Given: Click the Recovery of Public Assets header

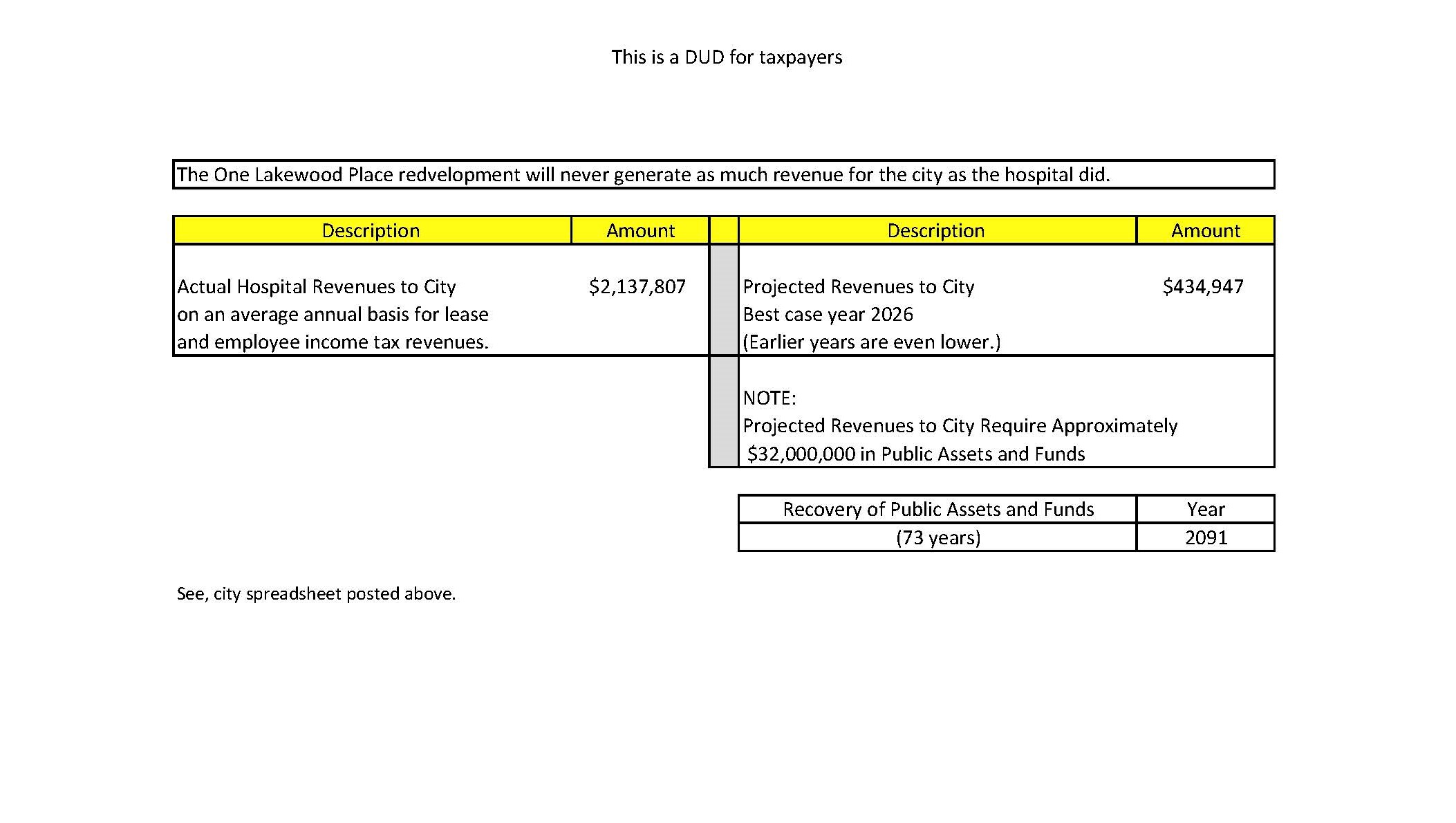Looking at the screenshot, I should (937, 509).
